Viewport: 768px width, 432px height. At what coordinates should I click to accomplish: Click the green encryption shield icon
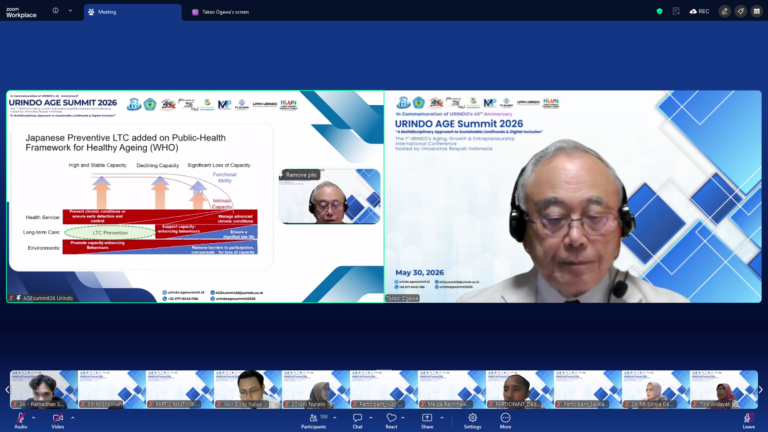[659, 11]
